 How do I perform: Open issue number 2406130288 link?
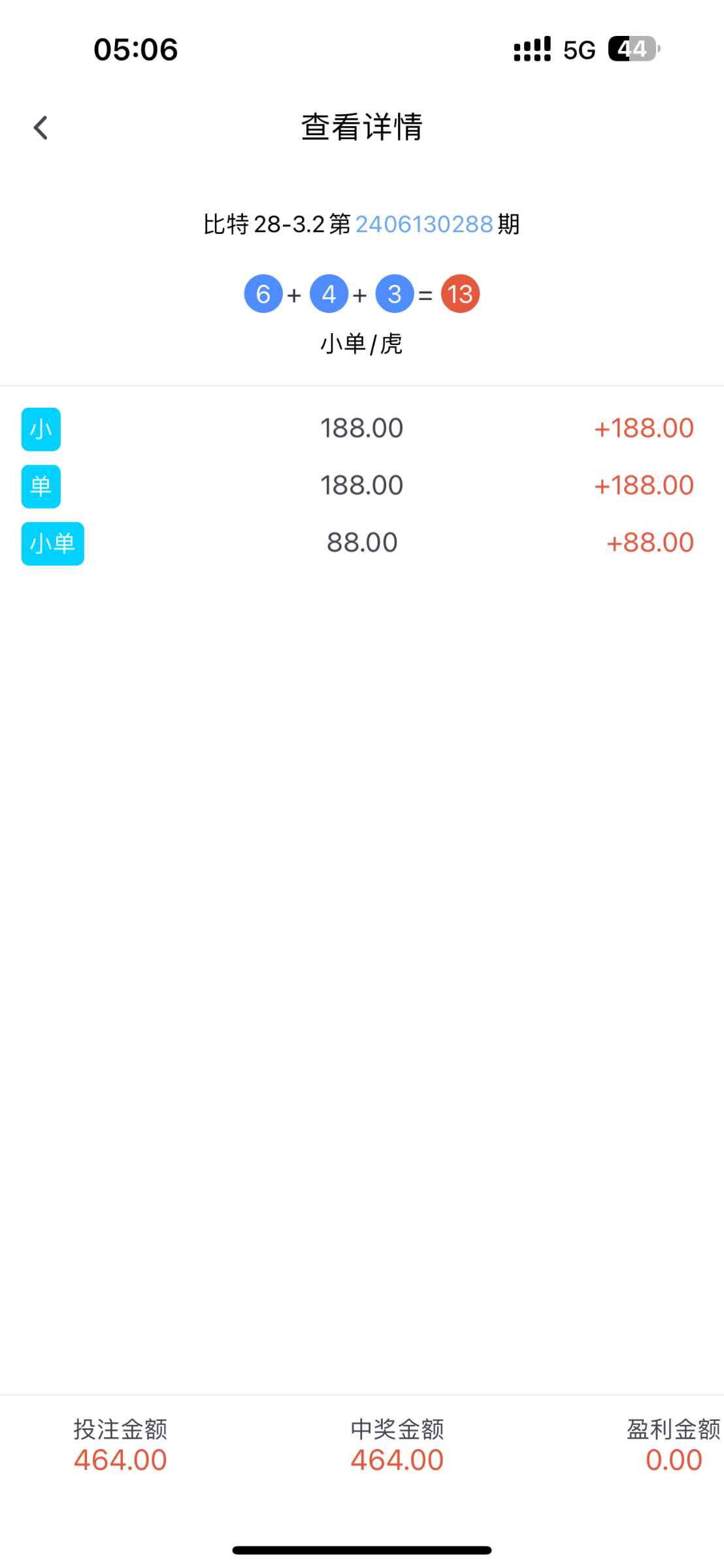pyautogui.click(x=424, y=224)
